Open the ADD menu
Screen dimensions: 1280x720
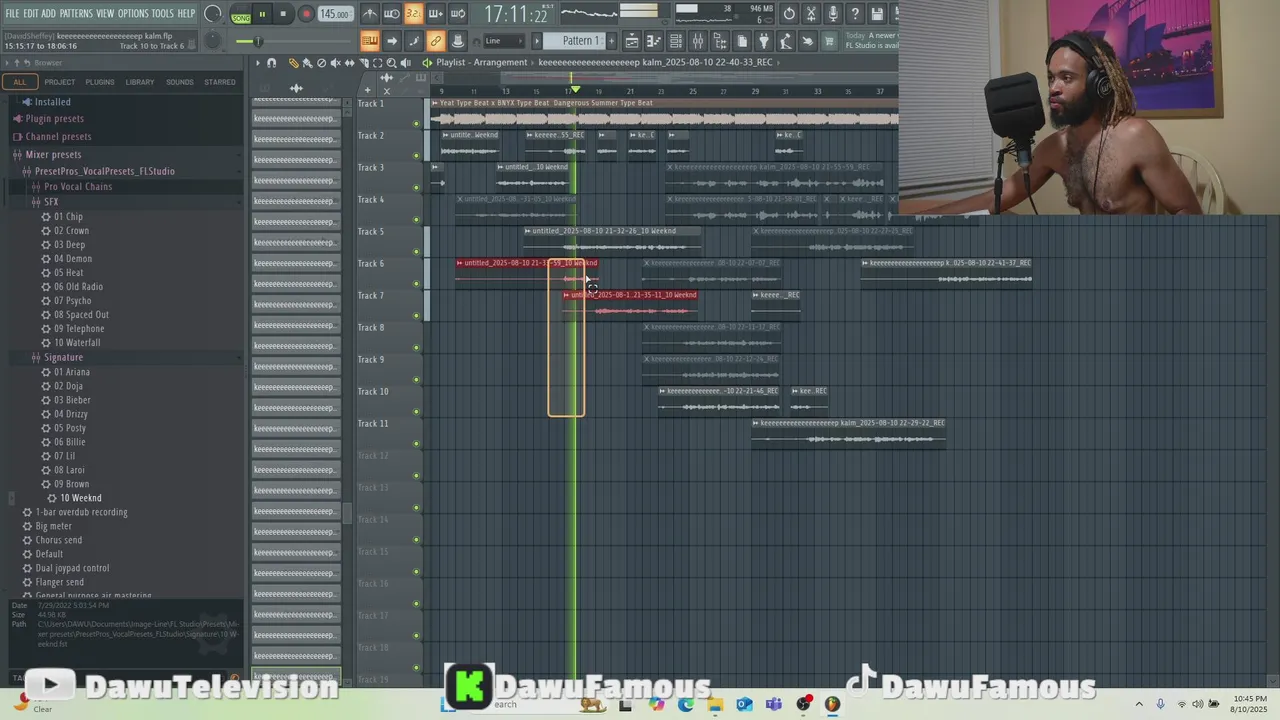click(x=48, y=14)
